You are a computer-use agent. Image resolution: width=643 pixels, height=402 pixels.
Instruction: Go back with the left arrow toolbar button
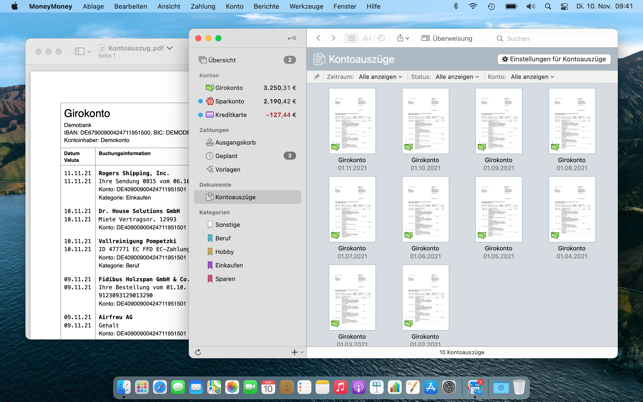[319, 38]
